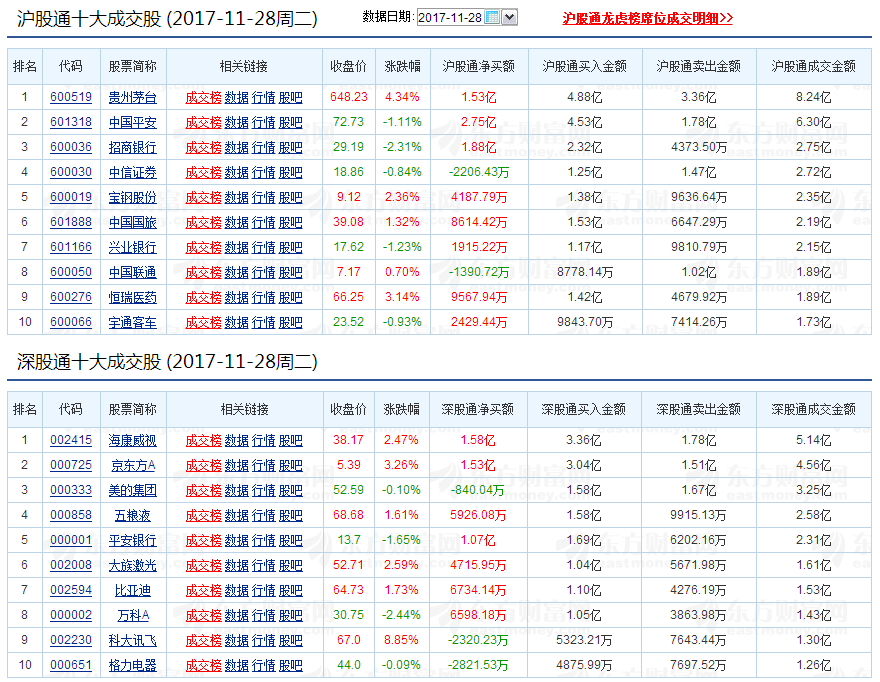Click change percentage 8.85% cell
This screenshot has height=682, width=880.
[x=401, y=640]
